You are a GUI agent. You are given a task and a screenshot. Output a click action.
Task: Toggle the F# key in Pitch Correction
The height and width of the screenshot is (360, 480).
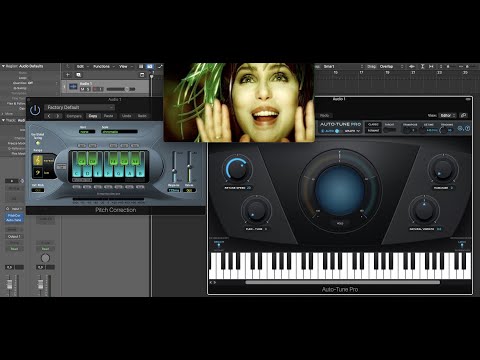pos(113,159)
